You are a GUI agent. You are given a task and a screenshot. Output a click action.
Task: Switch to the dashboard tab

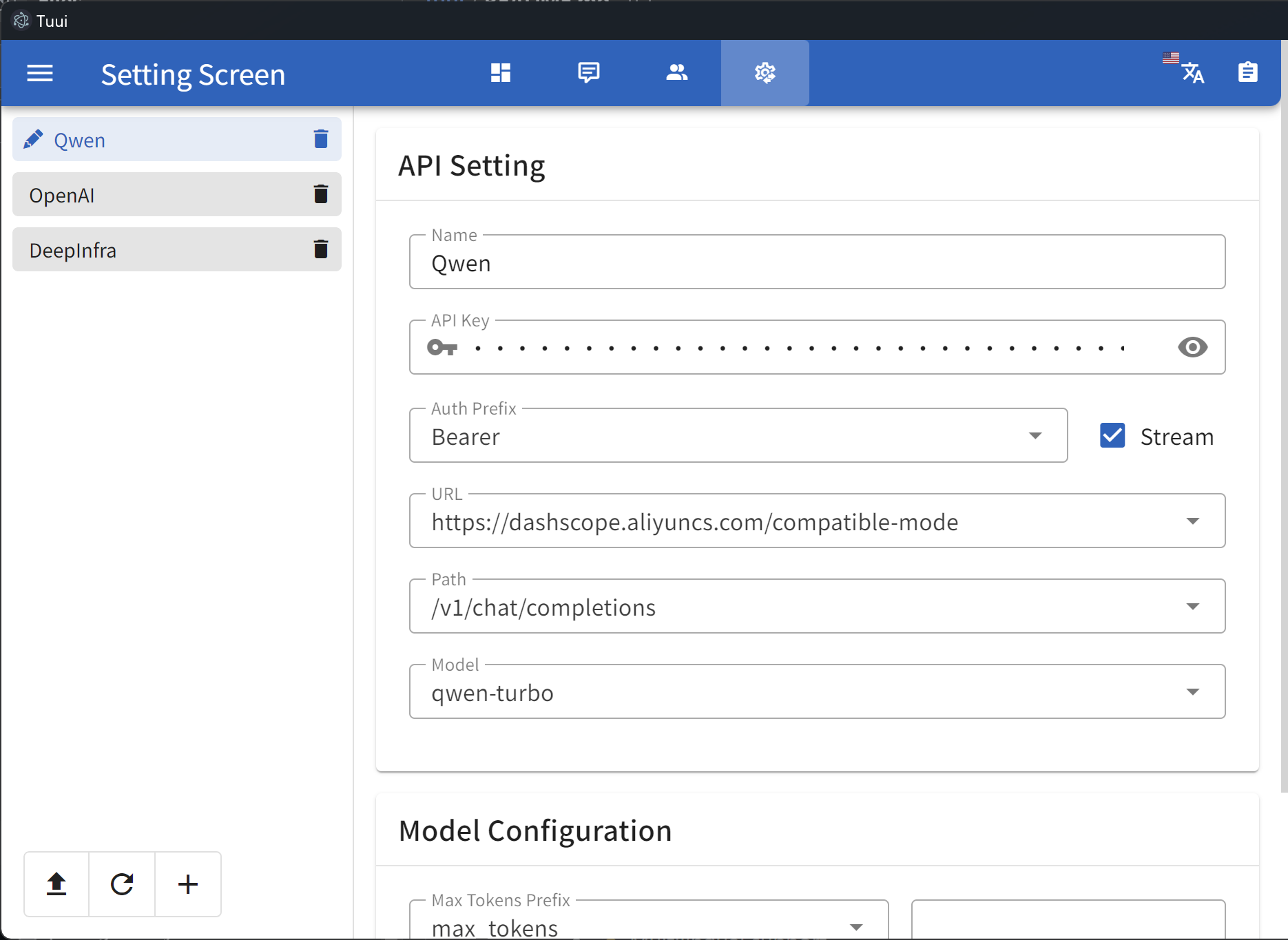pyautogui.click(x=501, y=72)
